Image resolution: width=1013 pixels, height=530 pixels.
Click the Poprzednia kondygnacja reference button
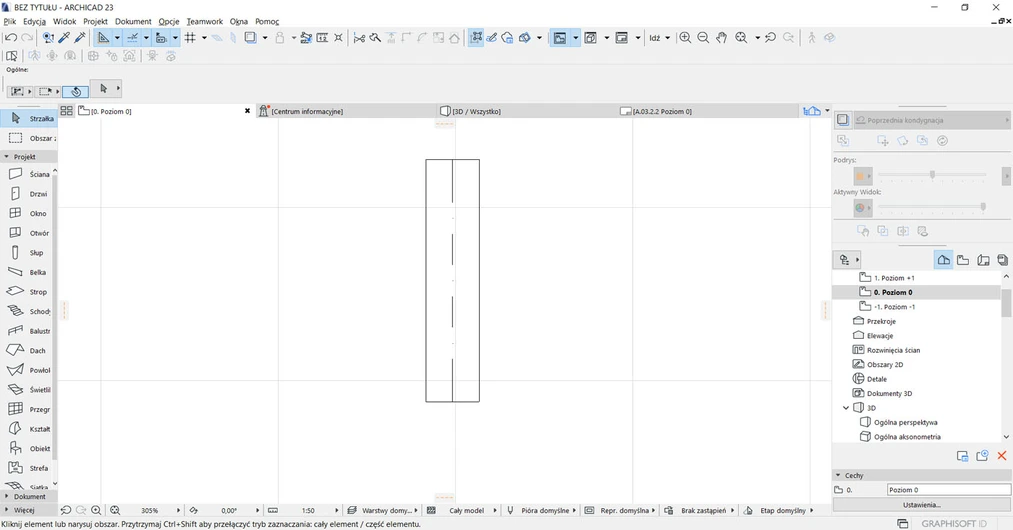click(x=930, y=120)
